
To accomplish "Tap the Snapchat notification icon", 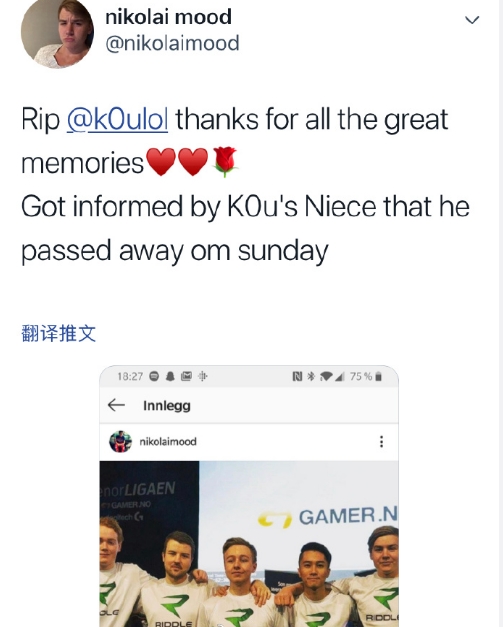I will pos(170,376).
